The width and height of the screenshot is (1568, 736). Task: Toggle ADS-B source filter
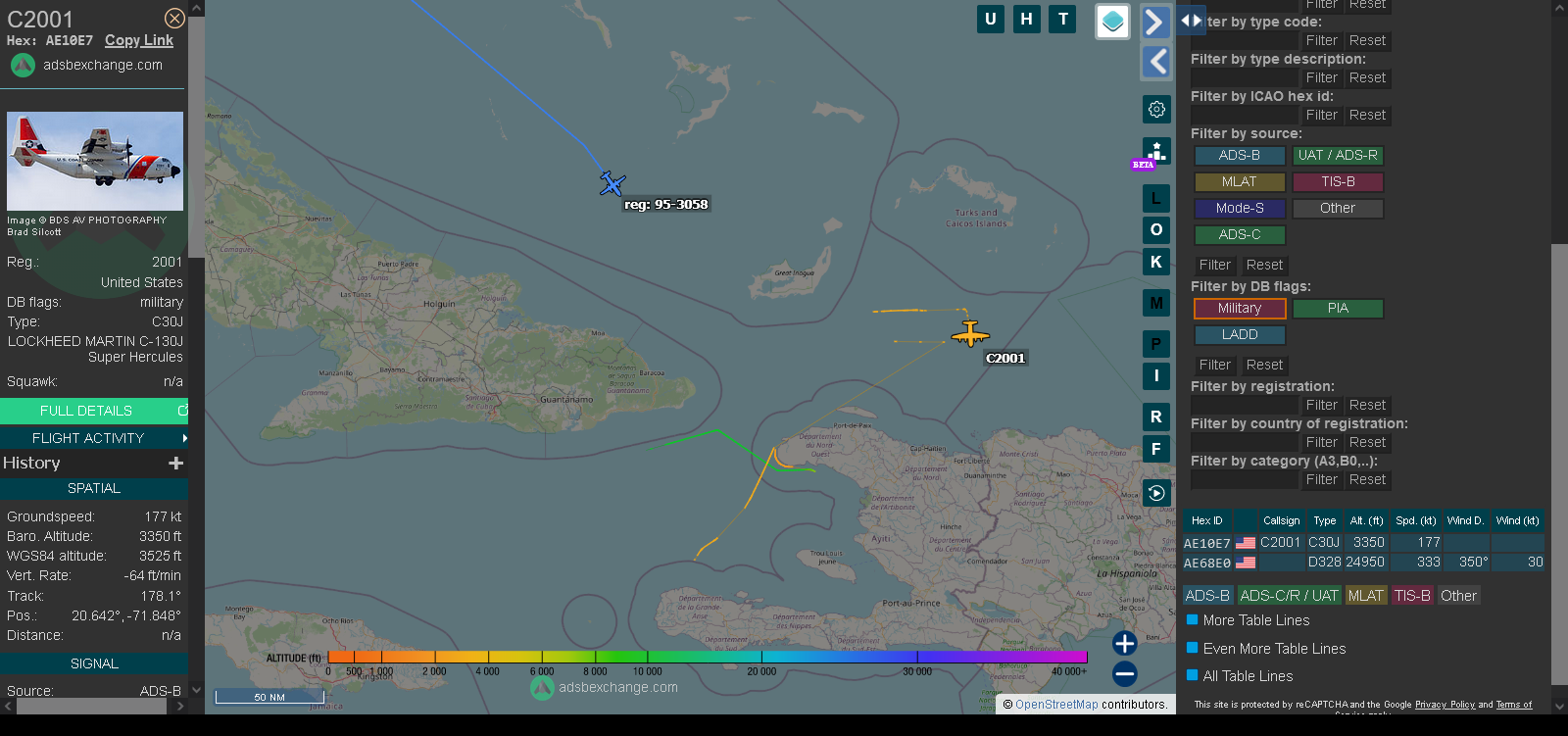click(1240, 155)
